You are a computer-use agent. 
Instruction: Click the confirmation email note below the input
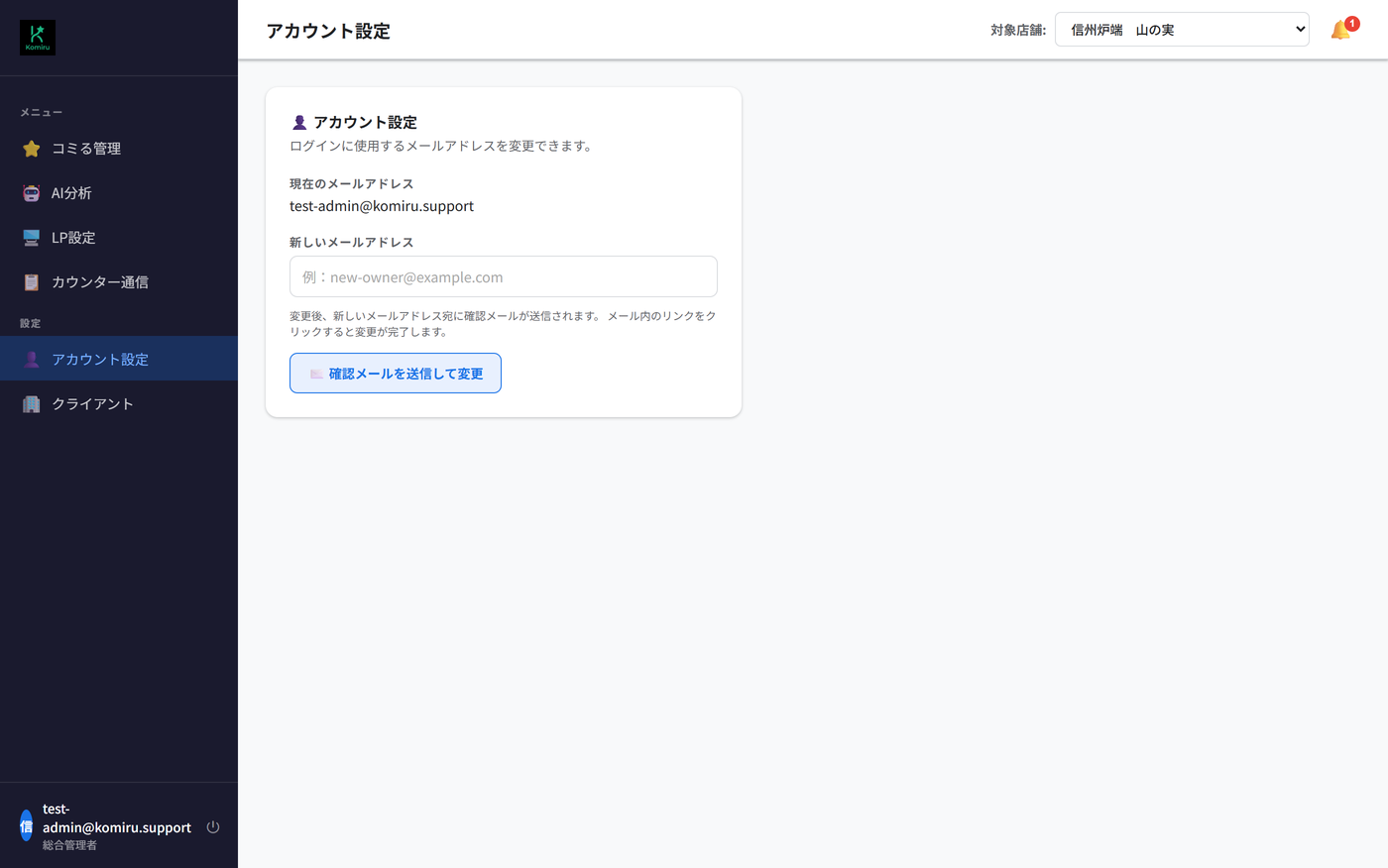503,324
